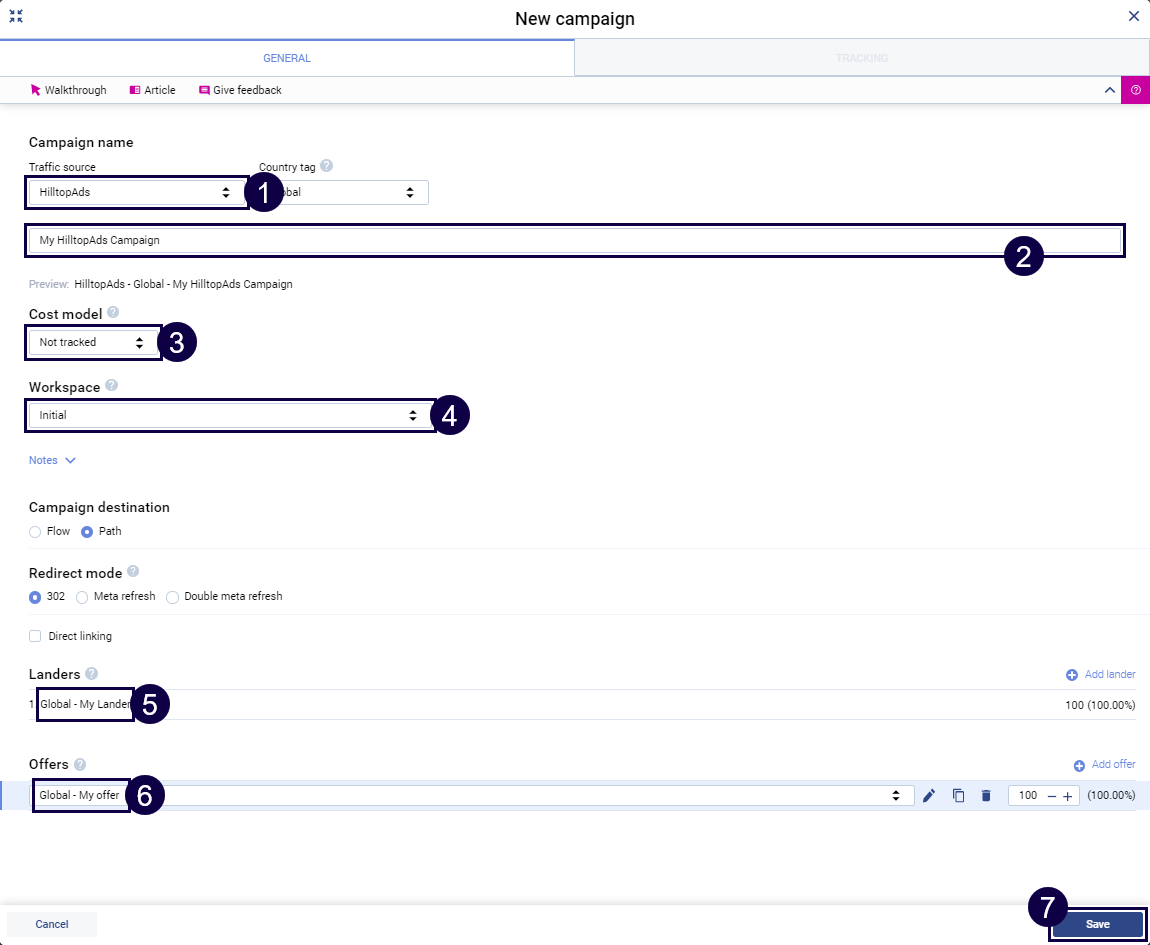Click the magenta help question icon
Image resolution: width=1150 pixels, height=945 pixels.
[1135, 90]
